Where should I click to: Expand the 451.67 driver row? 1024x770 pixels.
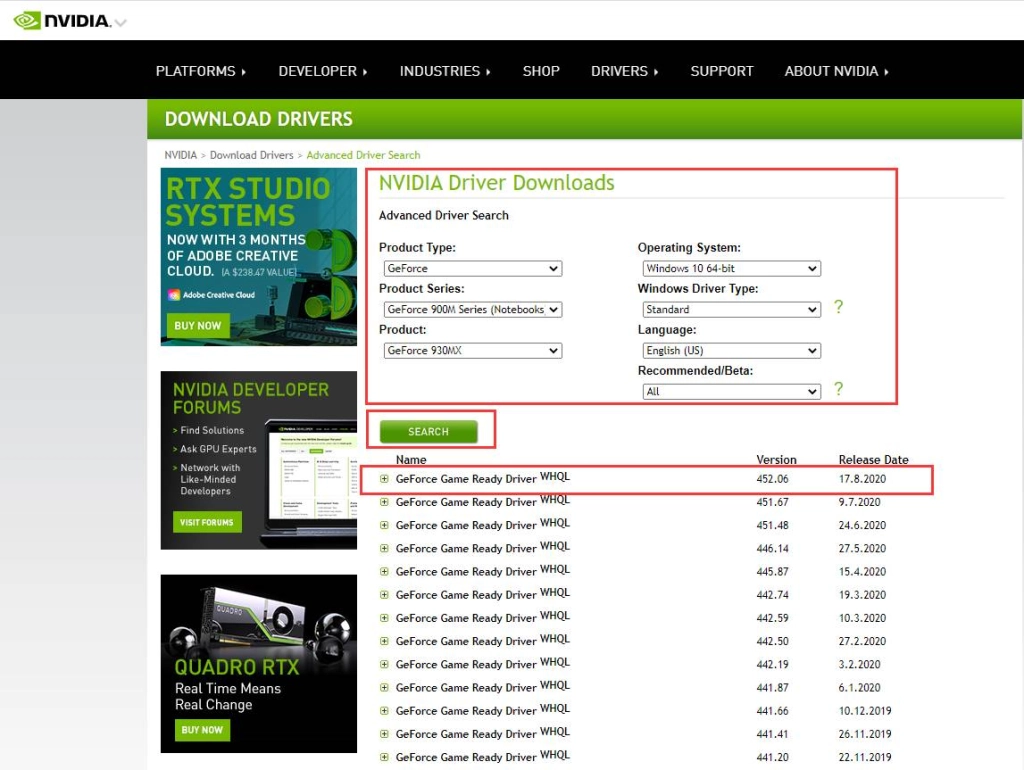click(384, 502)
